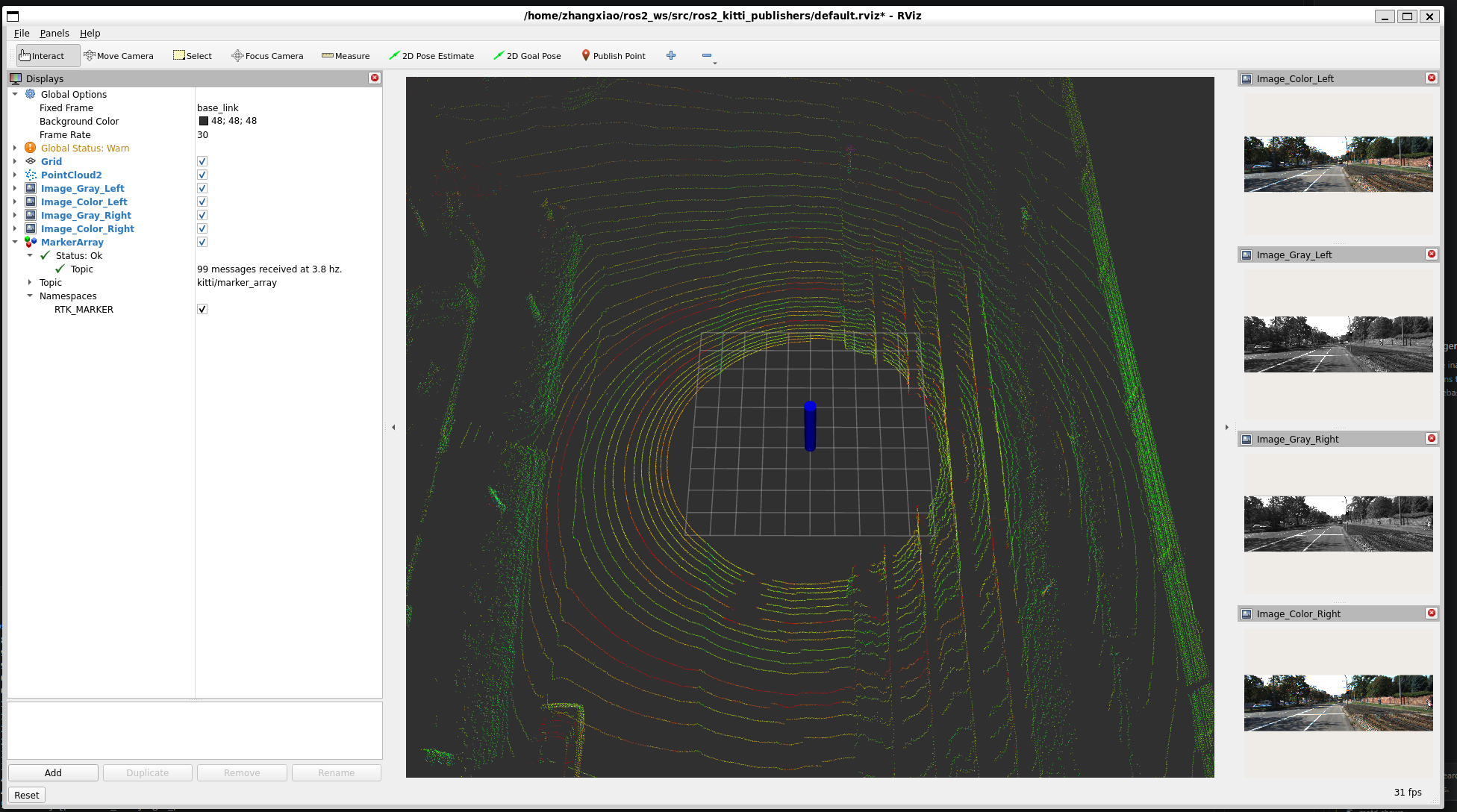Activate 2D Goal Pose tool
Viewport: 1457px width, 812px height.
(x=527, y=56)
